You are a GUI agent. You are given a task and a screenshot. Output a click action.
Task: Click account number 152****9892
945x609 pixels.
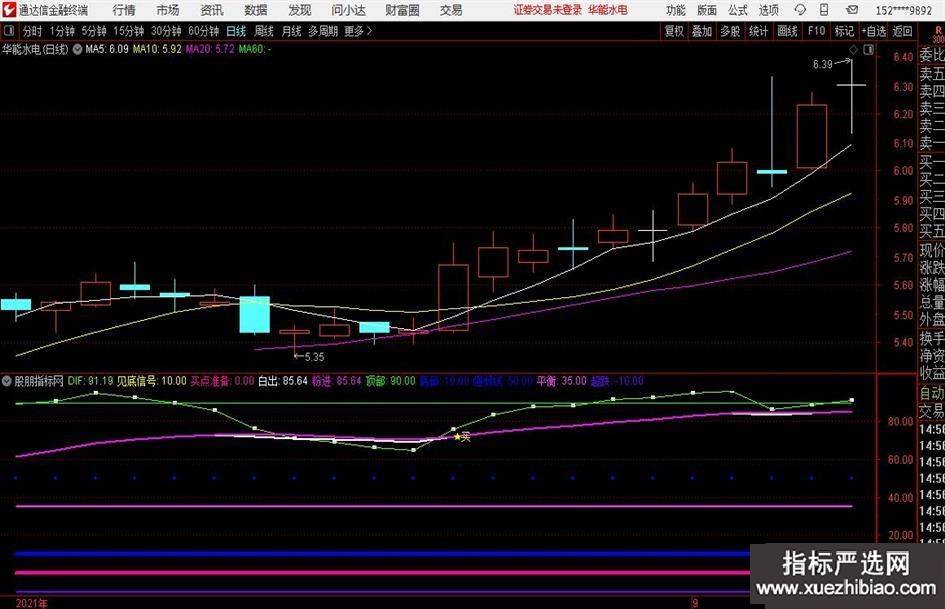(903, 10)
